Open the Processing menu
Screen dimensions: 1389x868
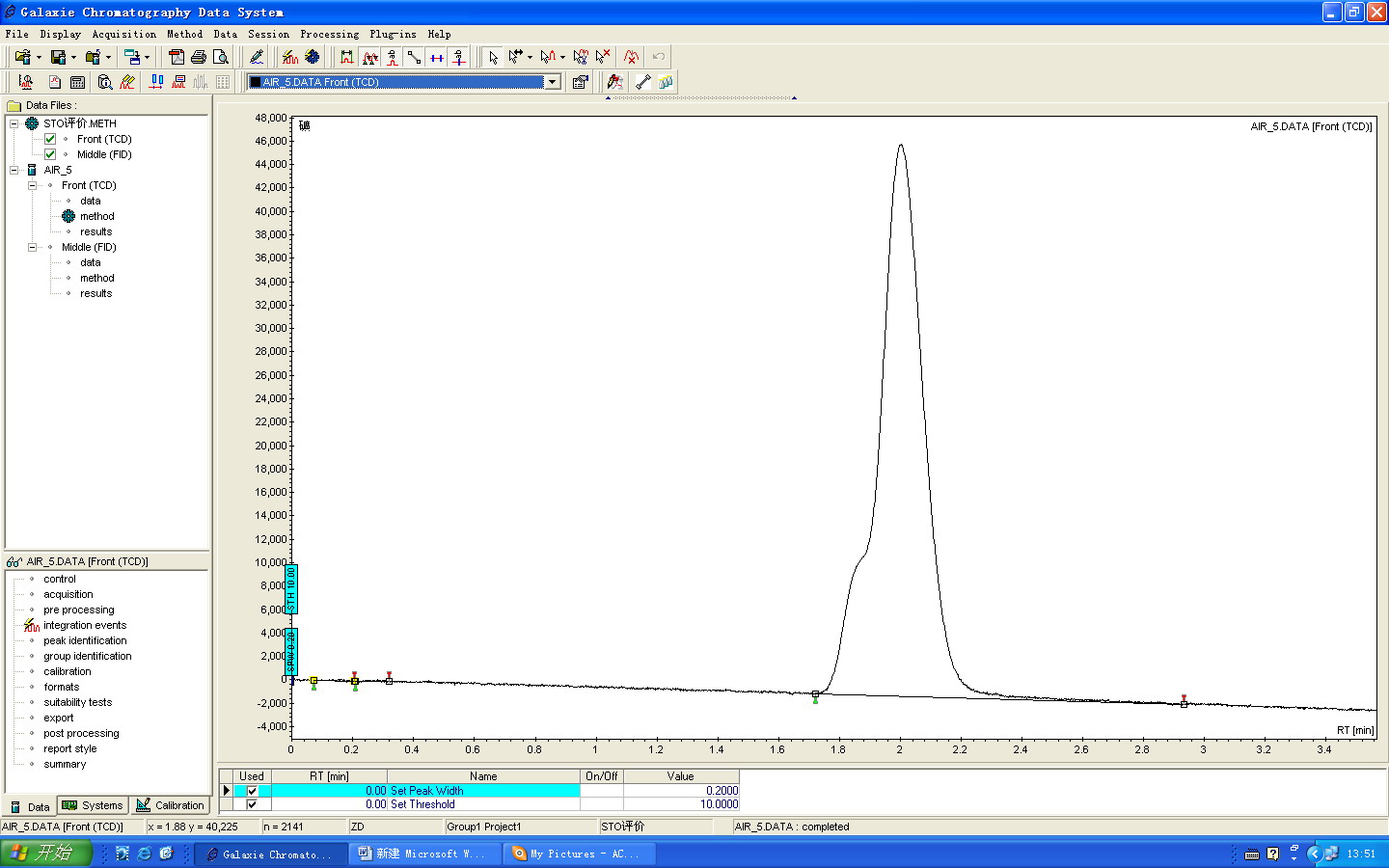coord(329,34)
